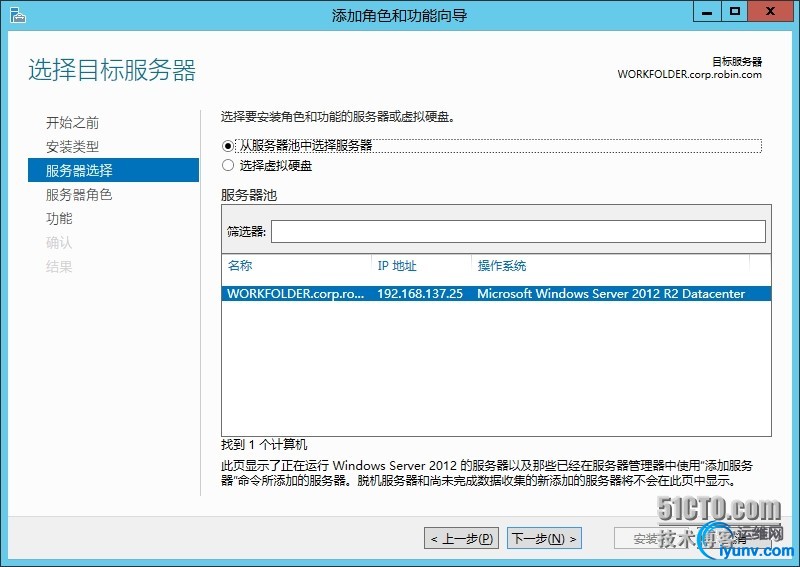Click into the 筛选器 filter field
Screen dimensions: 800x567
[518, 232]
